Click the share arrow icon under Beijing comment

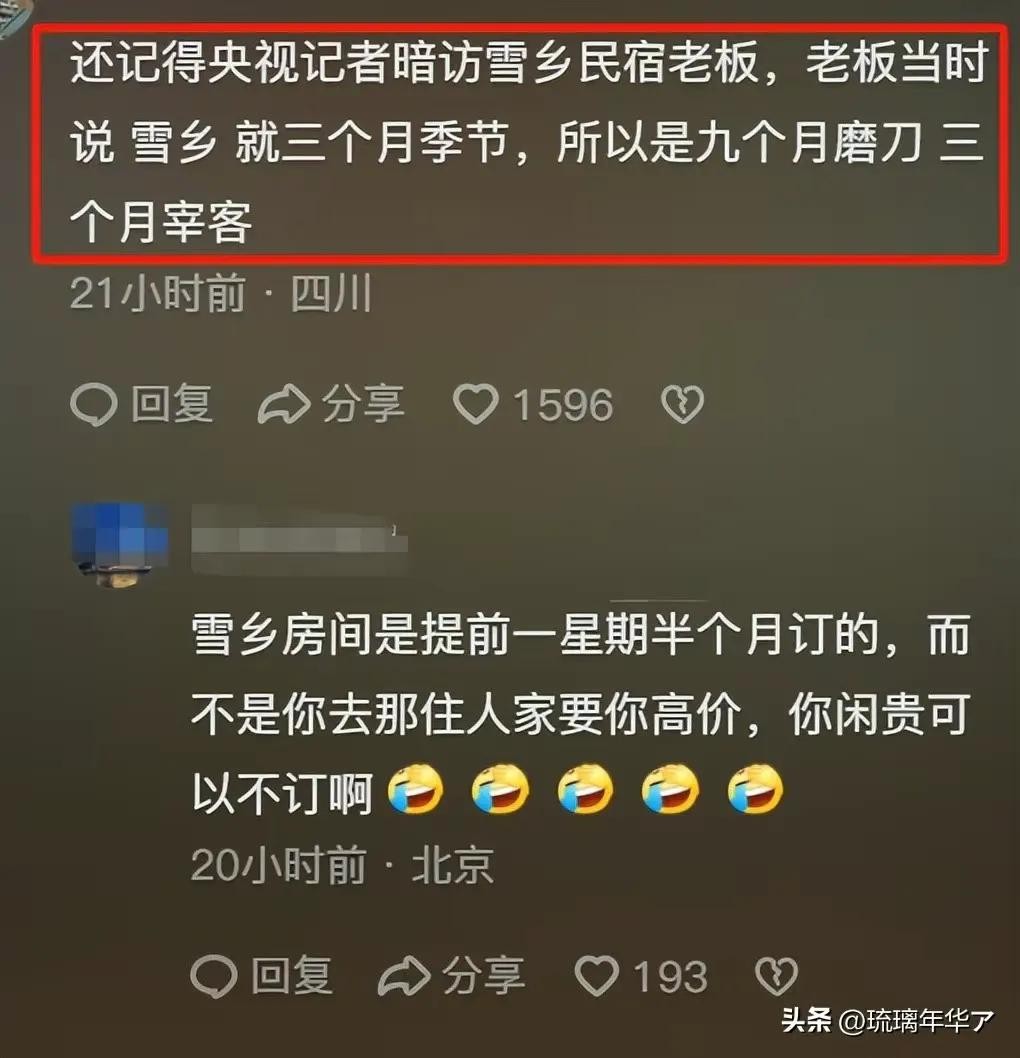(404, 976)
